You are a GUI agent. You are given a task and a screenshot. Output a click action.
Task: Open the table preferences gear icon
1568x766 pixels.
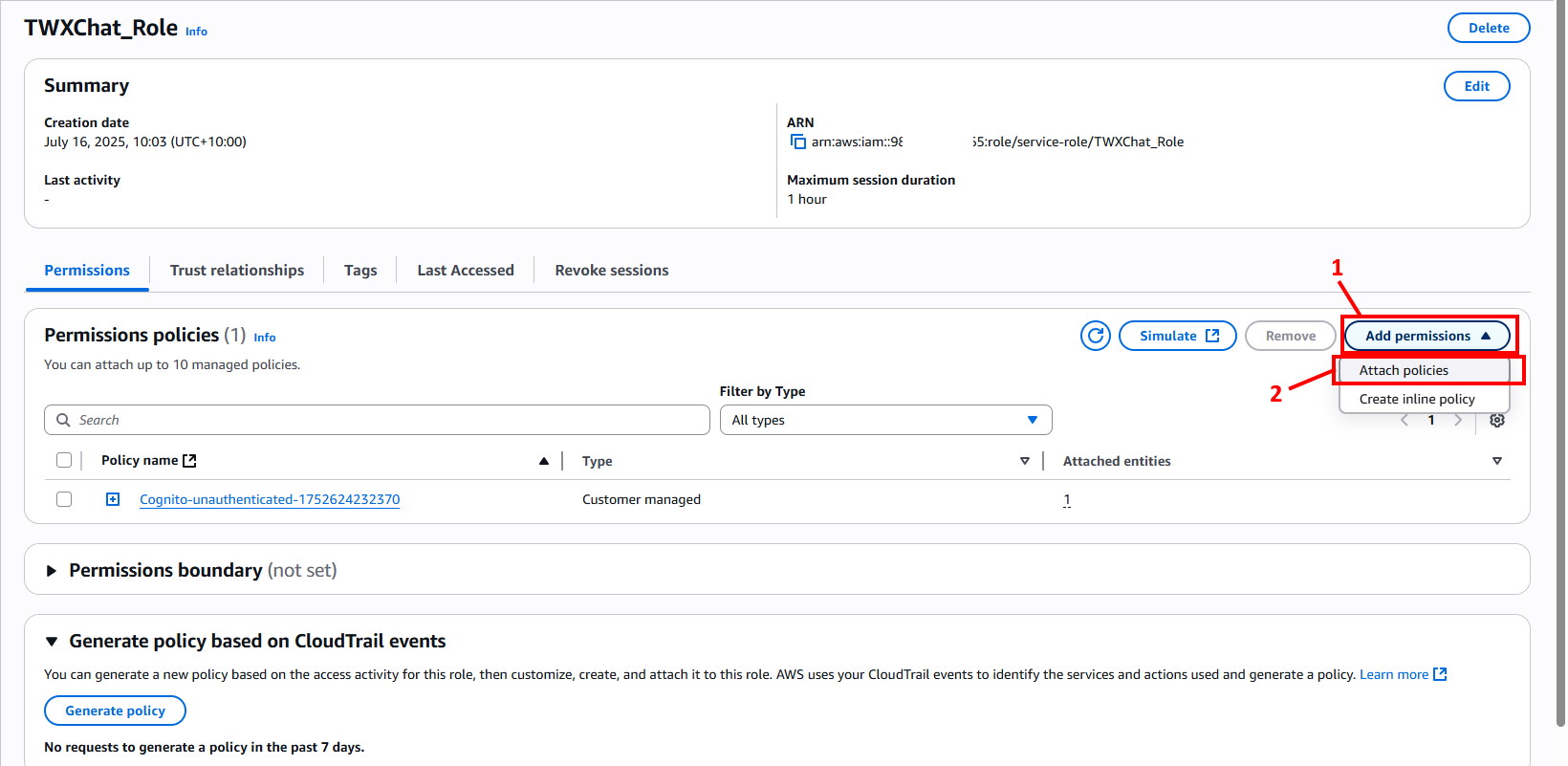click(1497, 421)
